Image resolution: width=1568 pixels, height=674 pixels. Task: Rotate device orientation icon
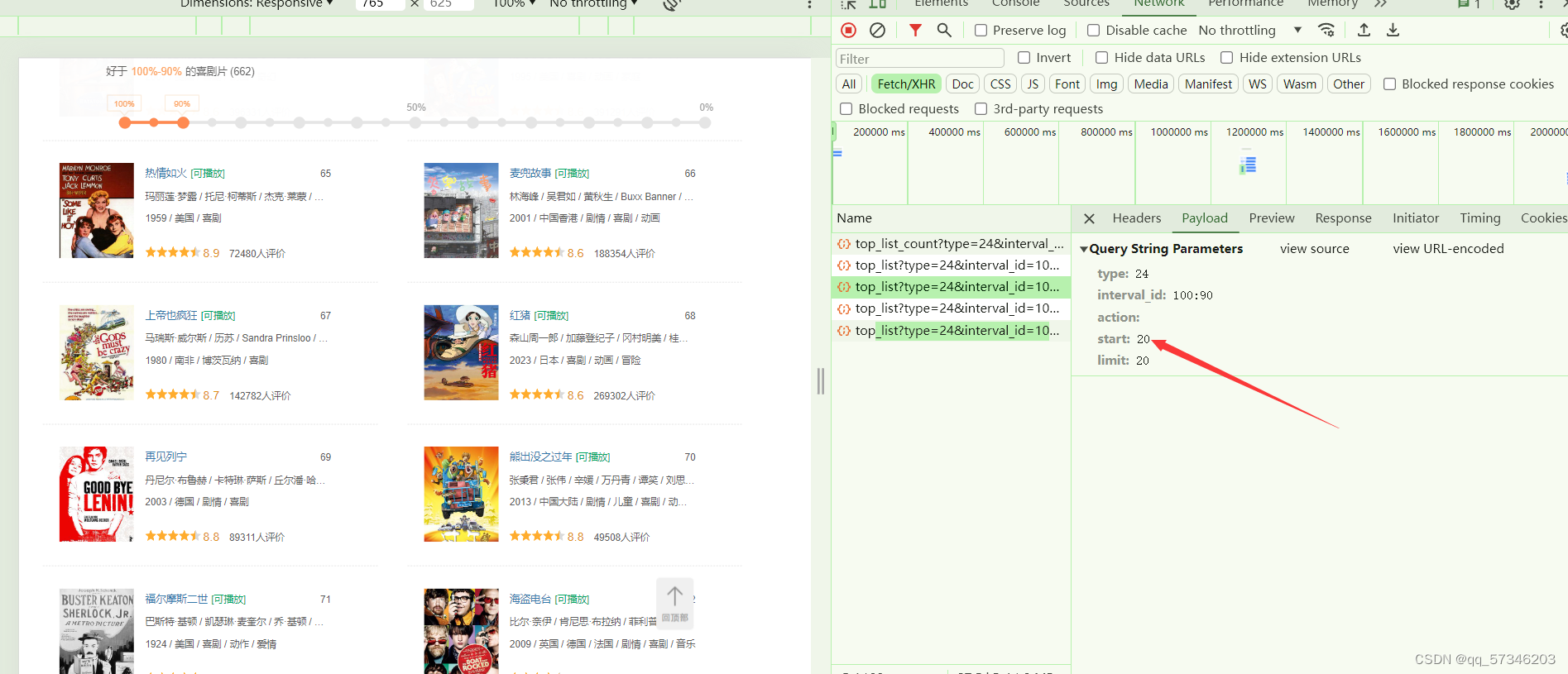[x=672, y=3]
